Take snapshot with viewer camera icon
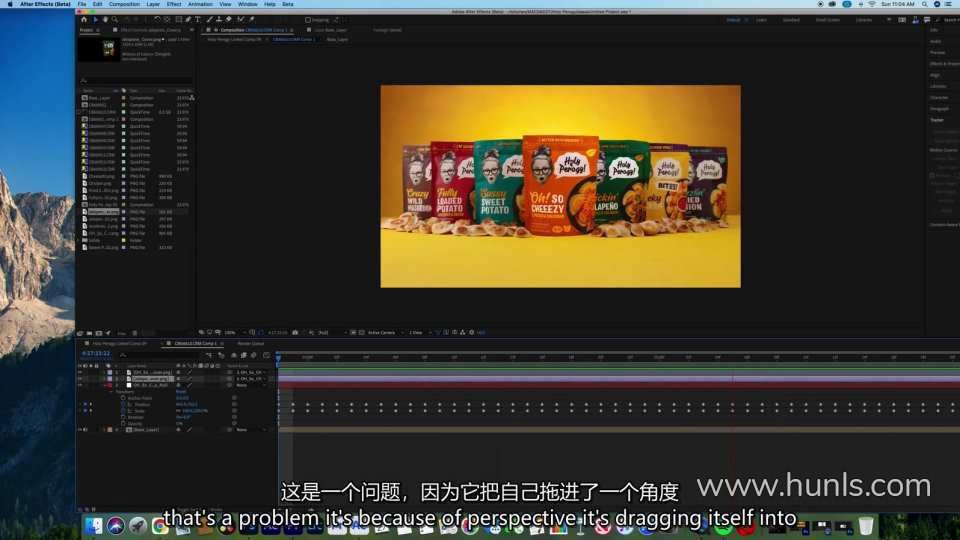 click(x=295, y=332)
